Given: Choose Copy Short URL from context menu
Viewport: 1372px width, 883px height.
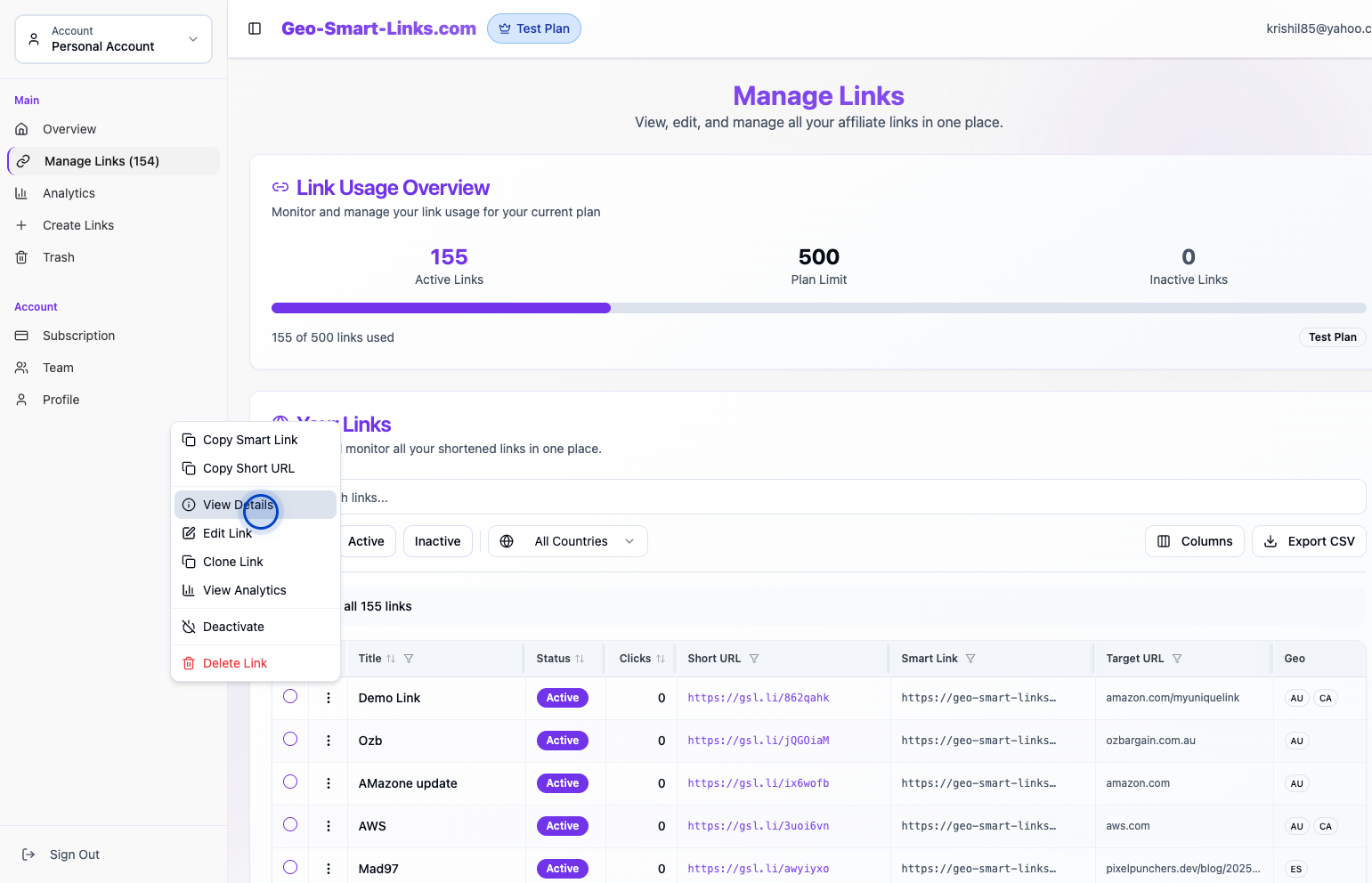Looking at the screenshot, I should pyautogui.click(x=256, y=468).
